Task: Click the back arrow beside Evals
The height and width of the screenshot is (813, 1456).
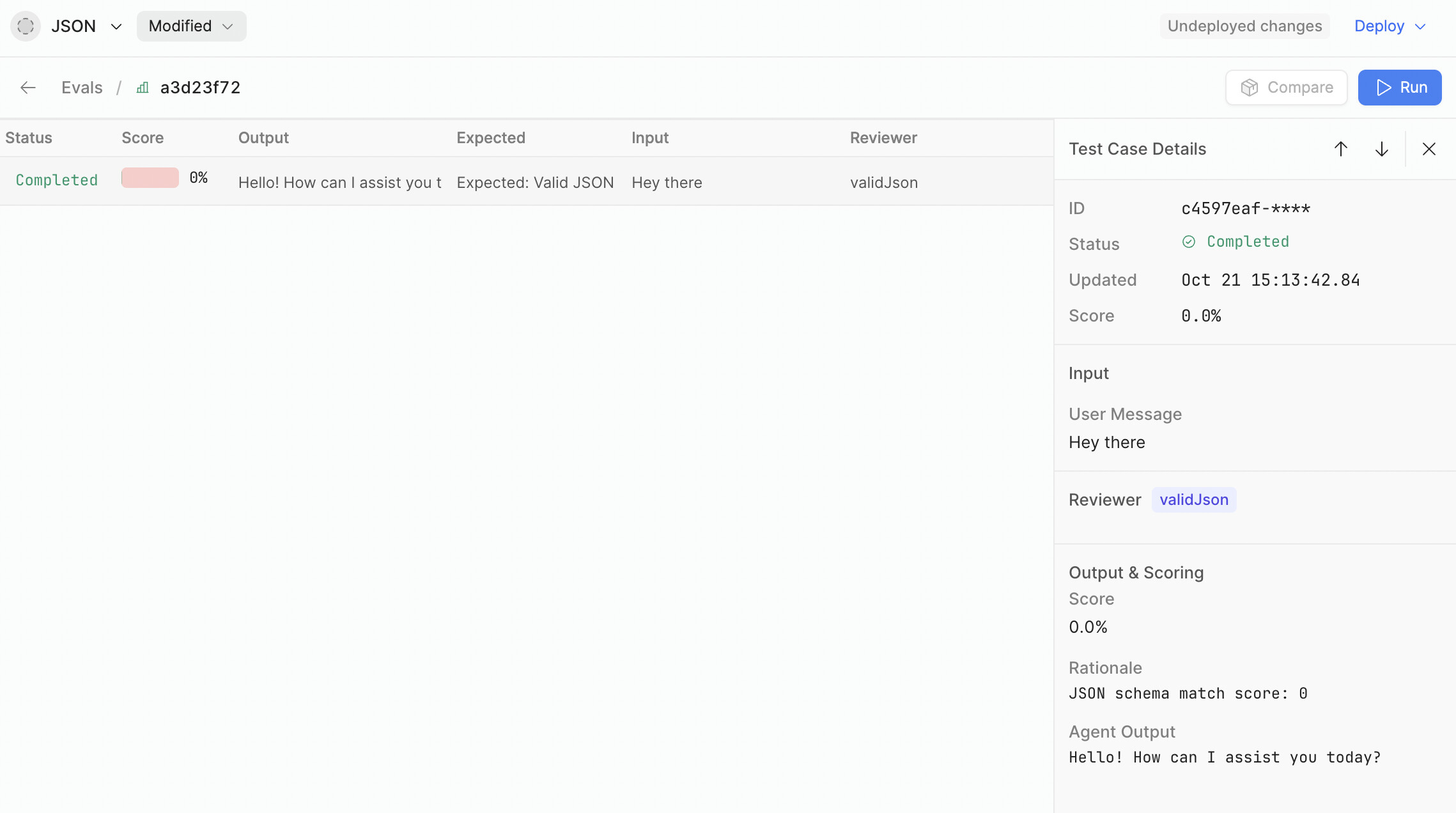Action: pos(27,88)
